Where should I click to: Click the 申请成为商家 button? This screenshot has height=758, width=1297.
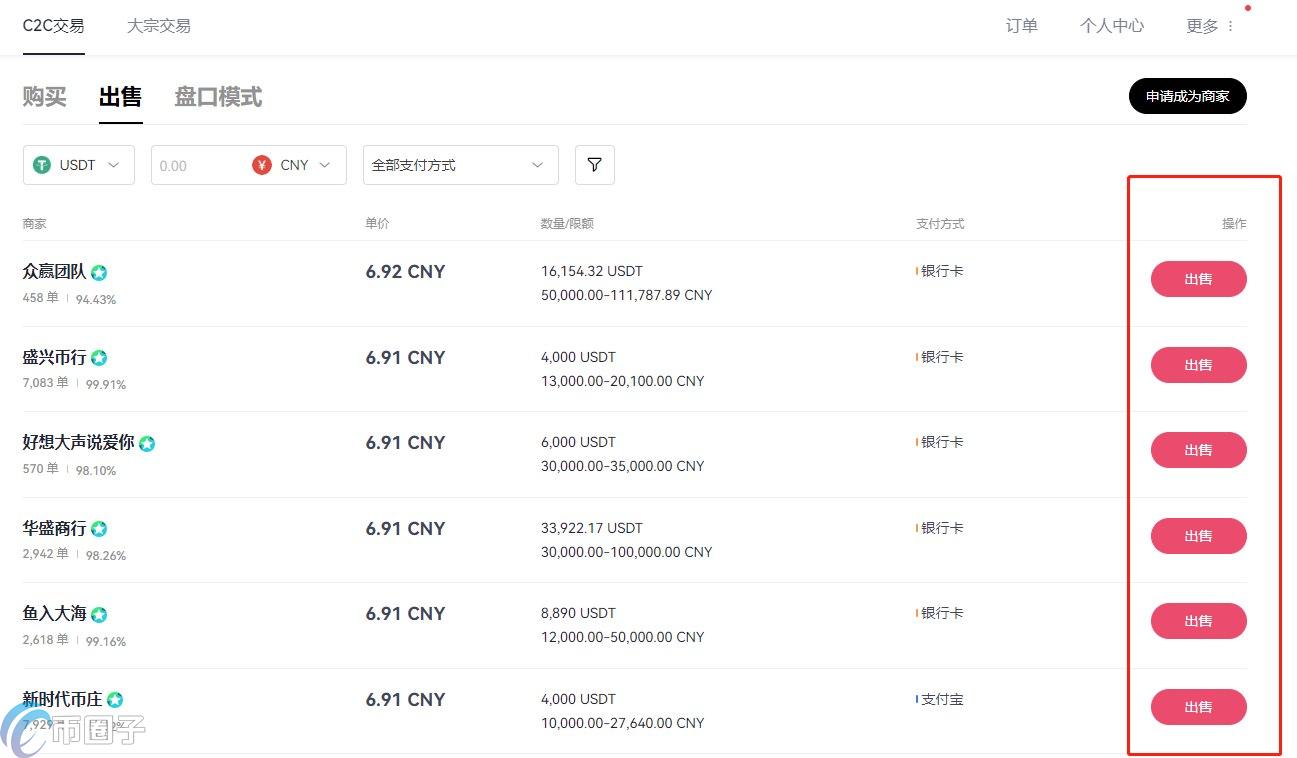pyautogui.click(x=1187, y=96)
